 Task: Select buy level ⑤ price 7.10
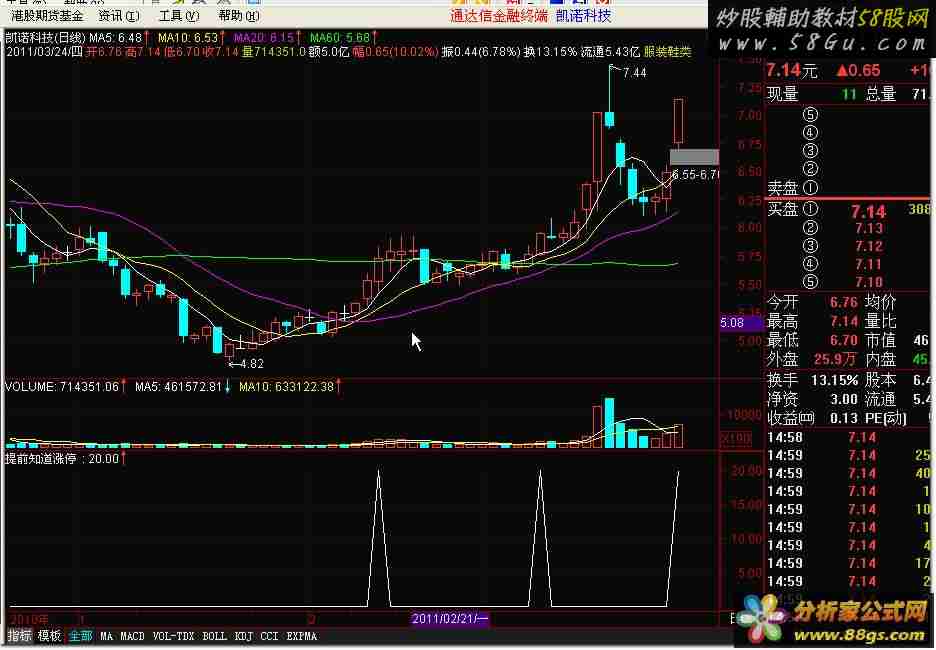coord(868,282)
